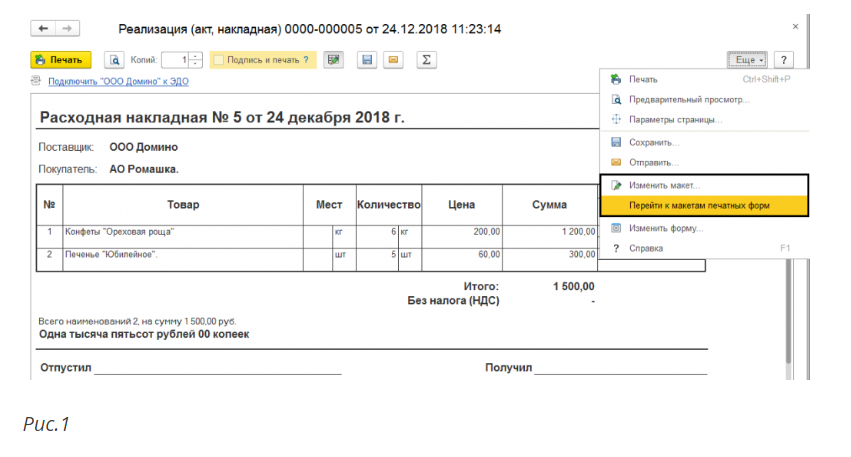The image size is (851, 457).
Task: Click the forward navigation arrow
Action: pos(67,29)
